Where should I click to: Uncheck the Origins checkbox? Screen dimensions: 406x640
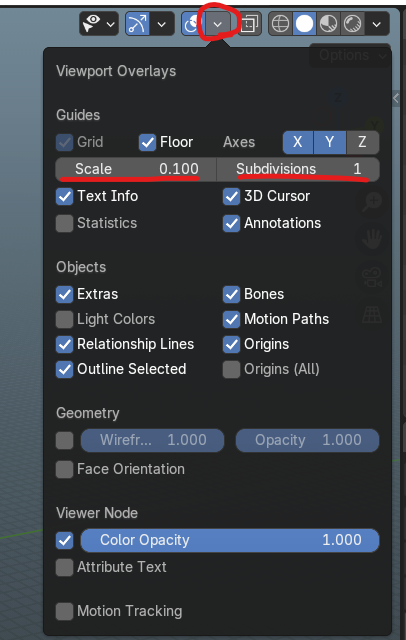[231, 344]
